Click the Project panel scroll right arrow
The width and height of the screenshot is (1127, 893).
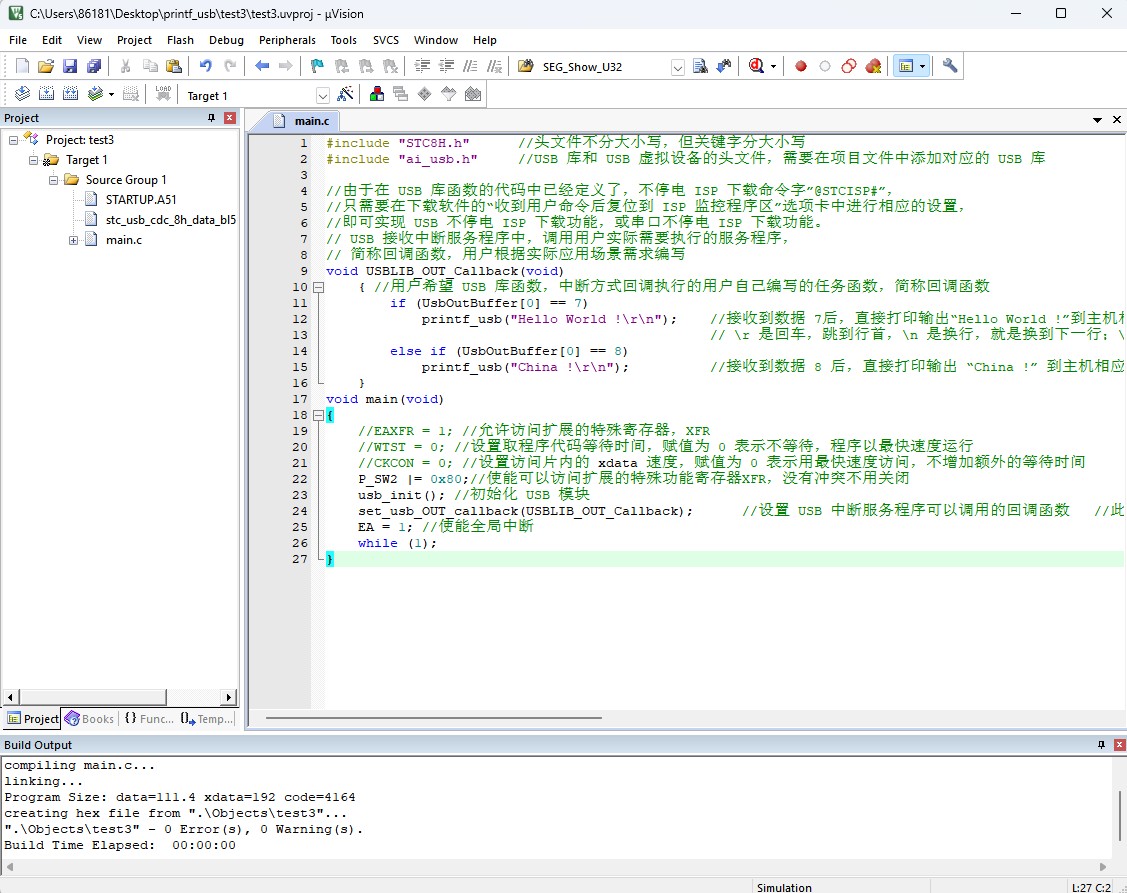[x=229, y=697]
